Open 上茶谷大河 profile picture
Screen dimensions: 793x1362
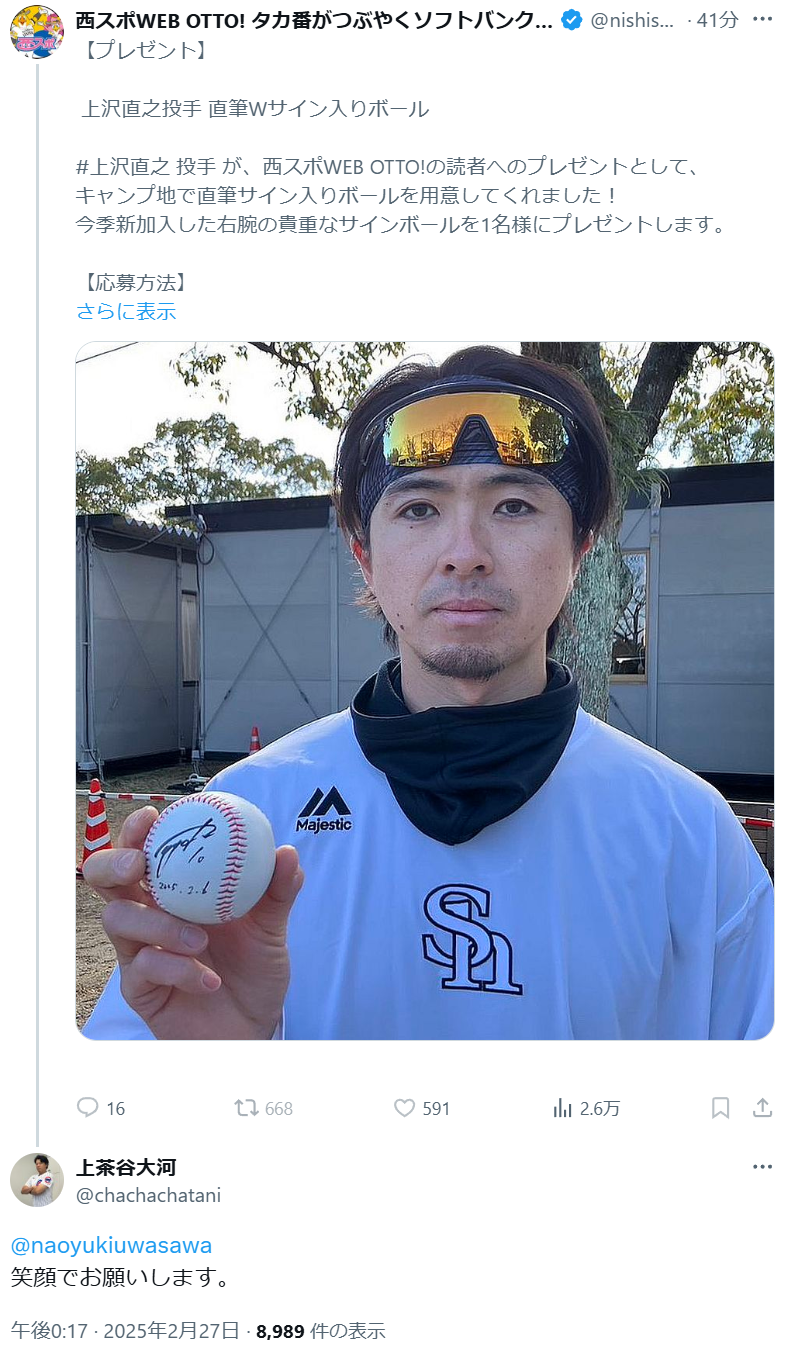click(37, 1180)
